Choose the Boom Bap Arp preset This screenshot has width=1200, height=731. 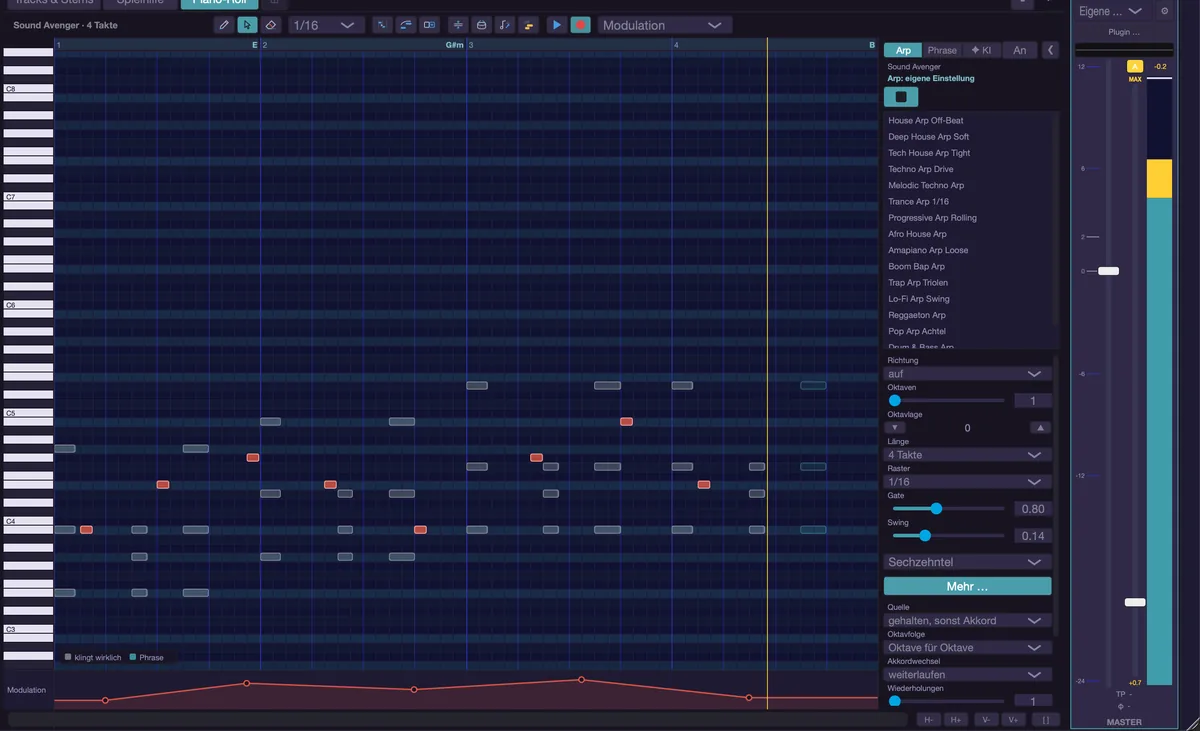pos(970,267)
